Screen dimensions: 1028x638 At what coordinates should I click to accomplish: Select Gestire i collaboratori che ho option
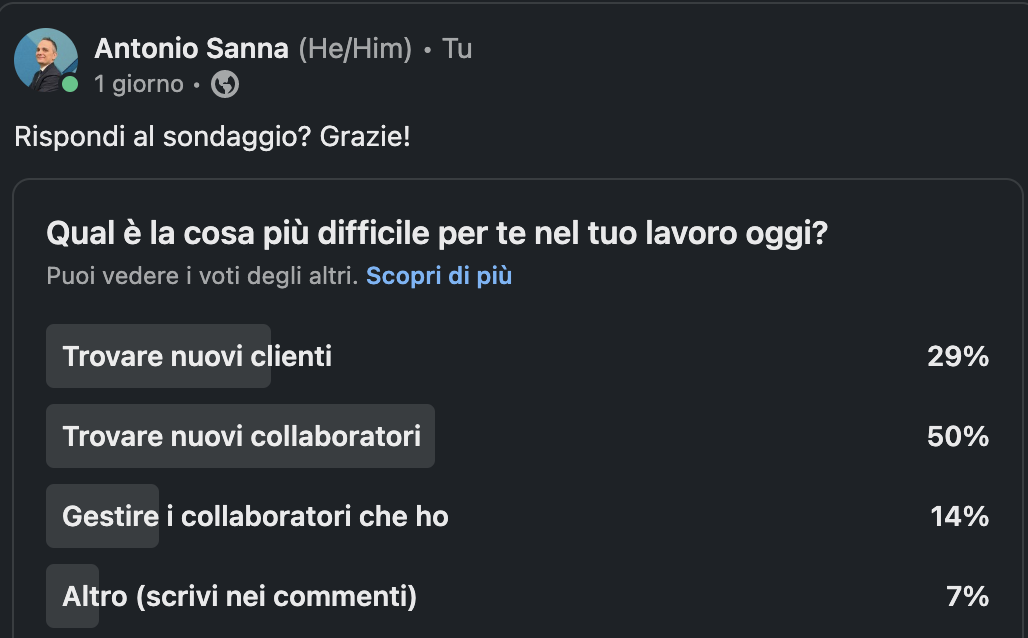click(518, 516)
